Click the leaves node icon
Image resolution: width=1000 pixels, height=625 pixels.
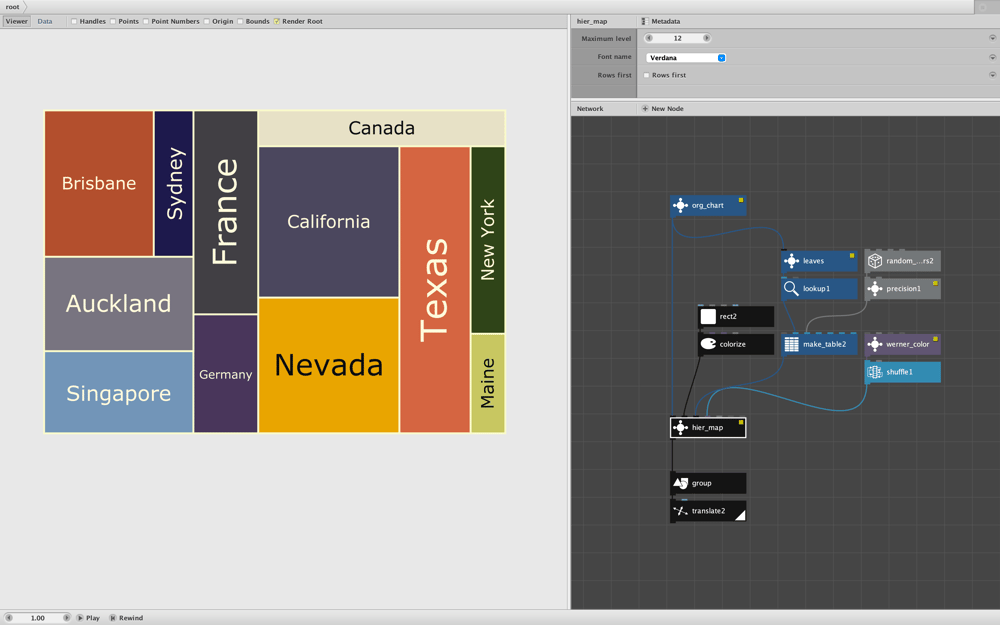(791, 261)
